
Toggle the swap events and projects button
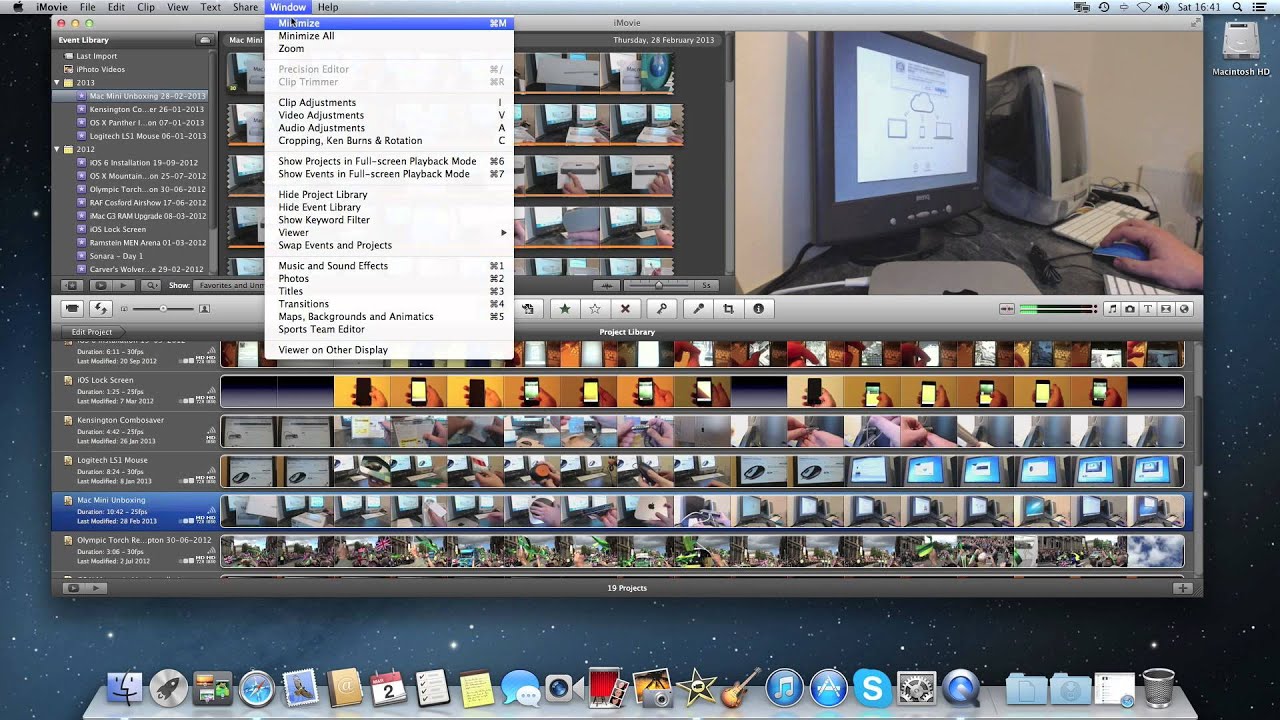[100, 309]
